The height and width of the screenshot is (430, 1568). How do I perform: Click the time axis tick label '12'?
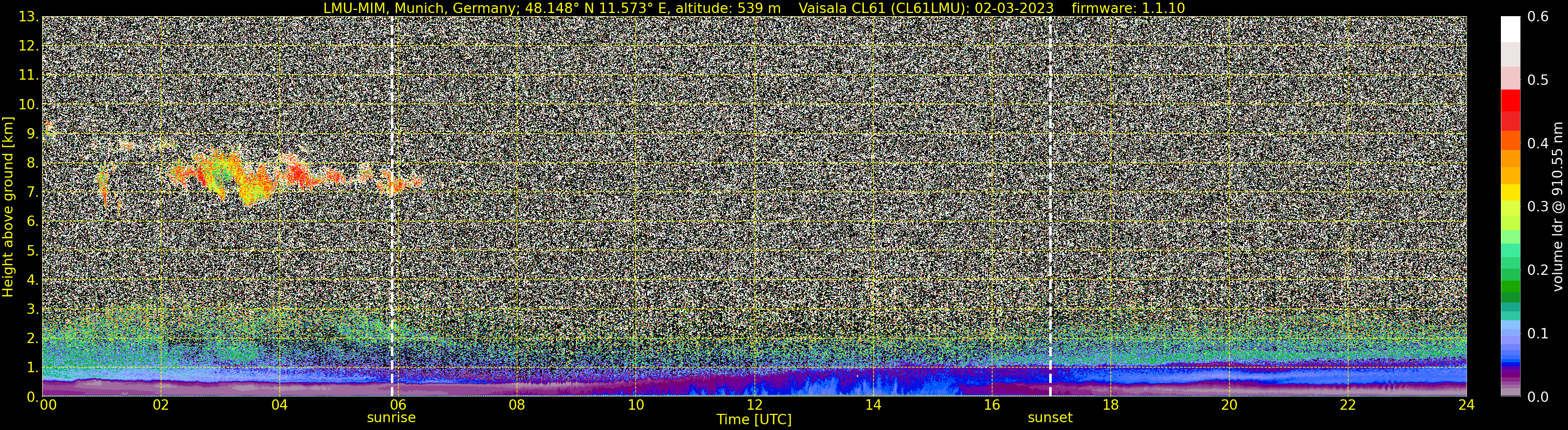pos(754,405)
